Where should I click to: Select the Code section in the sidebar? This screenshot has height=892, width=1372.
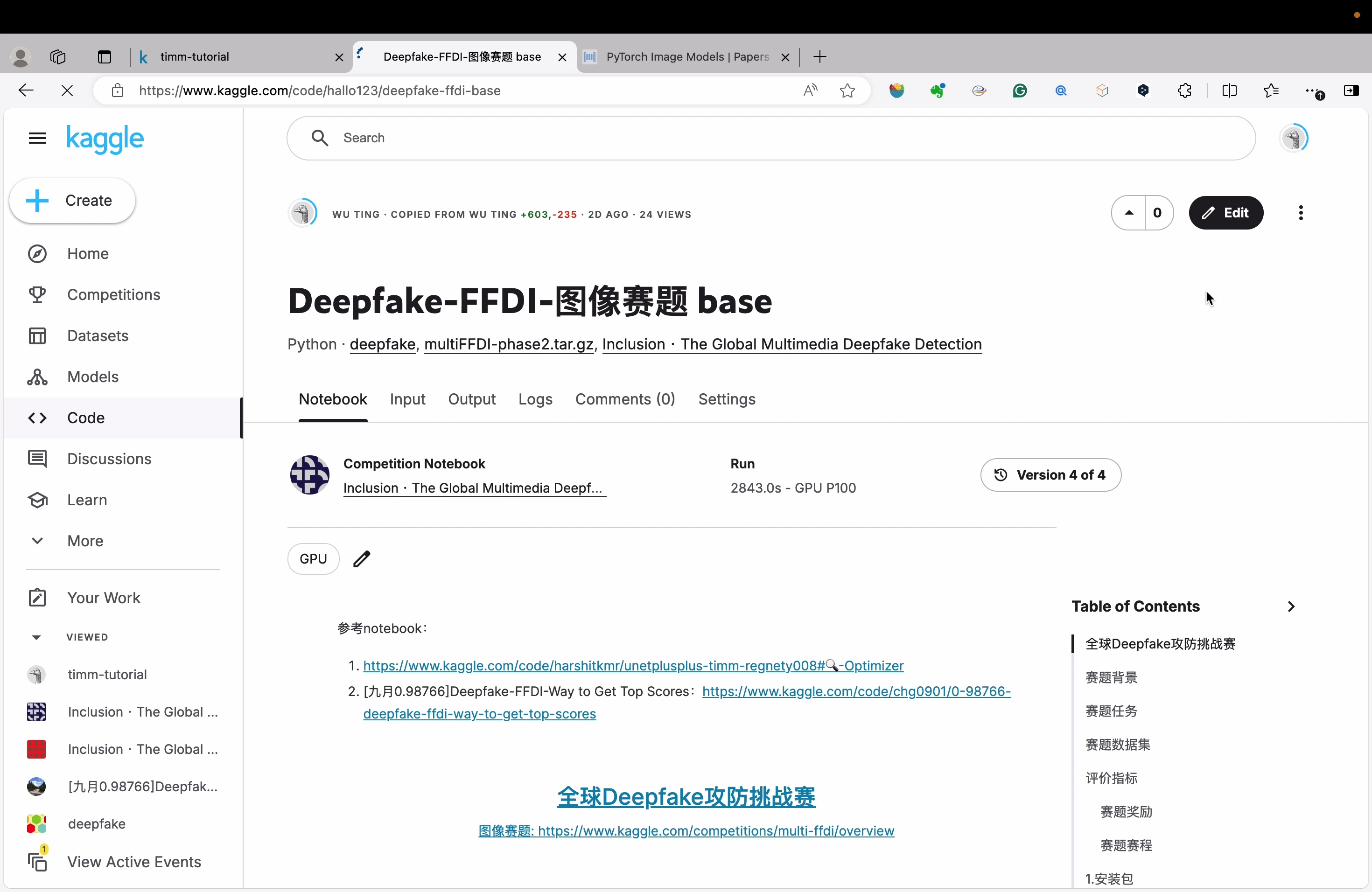[x=85, y=418]
